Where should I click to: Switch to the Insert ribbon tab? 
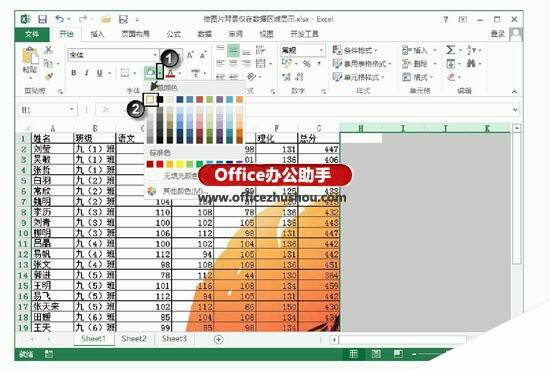tap(97, 34)
